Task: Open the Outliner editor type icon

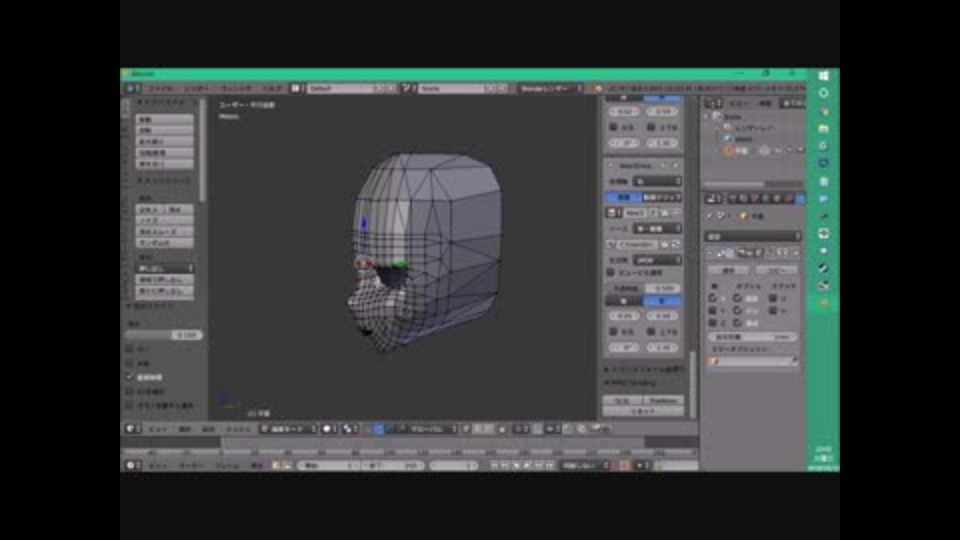Action: pyautogui.click(x=713, y=103)
